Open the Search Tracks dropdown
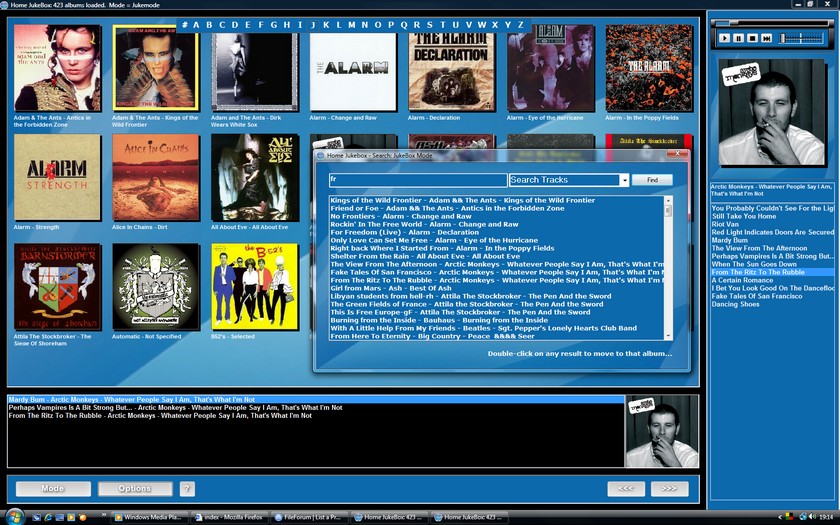Screen dimensions: 840x525 (624, 180)
